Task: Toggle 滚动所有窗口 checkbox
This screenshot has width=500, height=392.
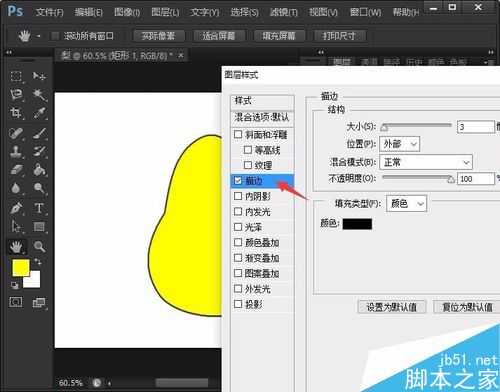Action: pyautogui.click(x=55, y=36)
